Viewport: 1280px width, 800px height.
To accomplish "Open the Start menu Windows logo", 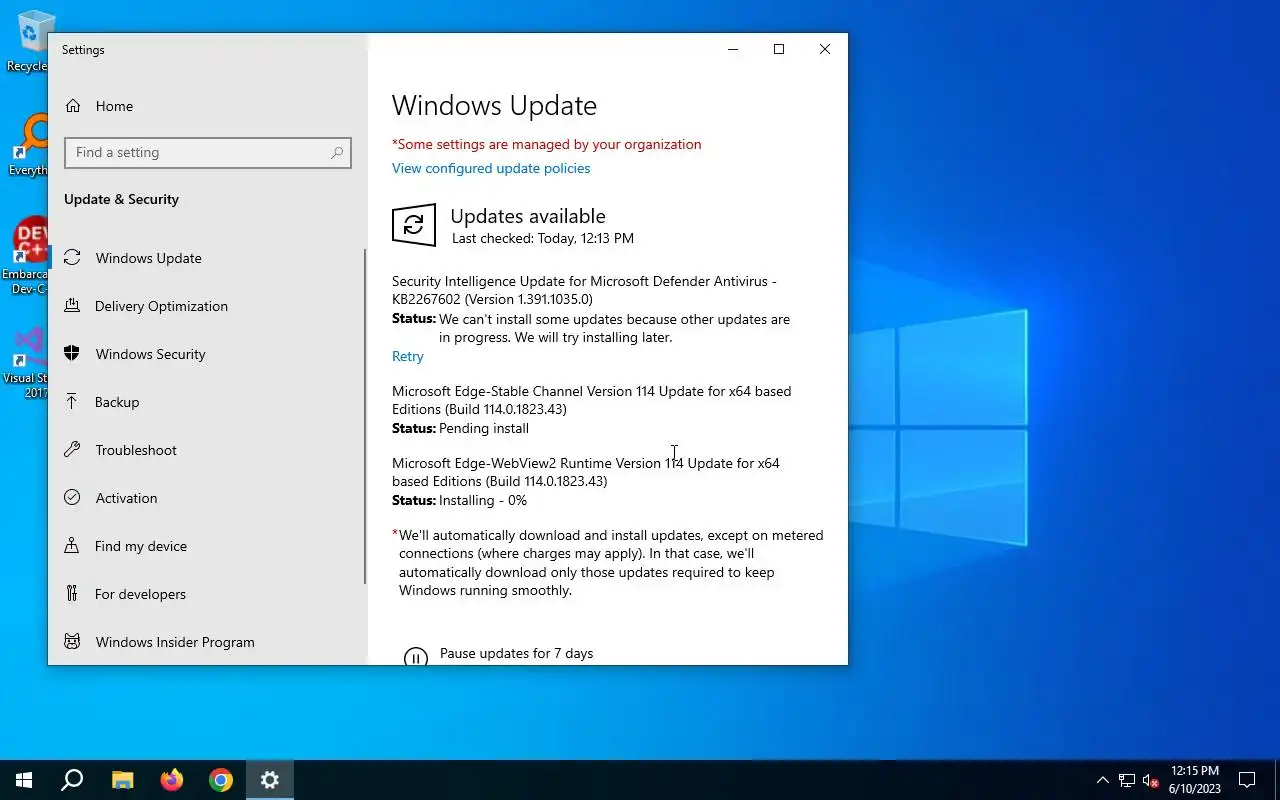I will click(x=24, y=780).
